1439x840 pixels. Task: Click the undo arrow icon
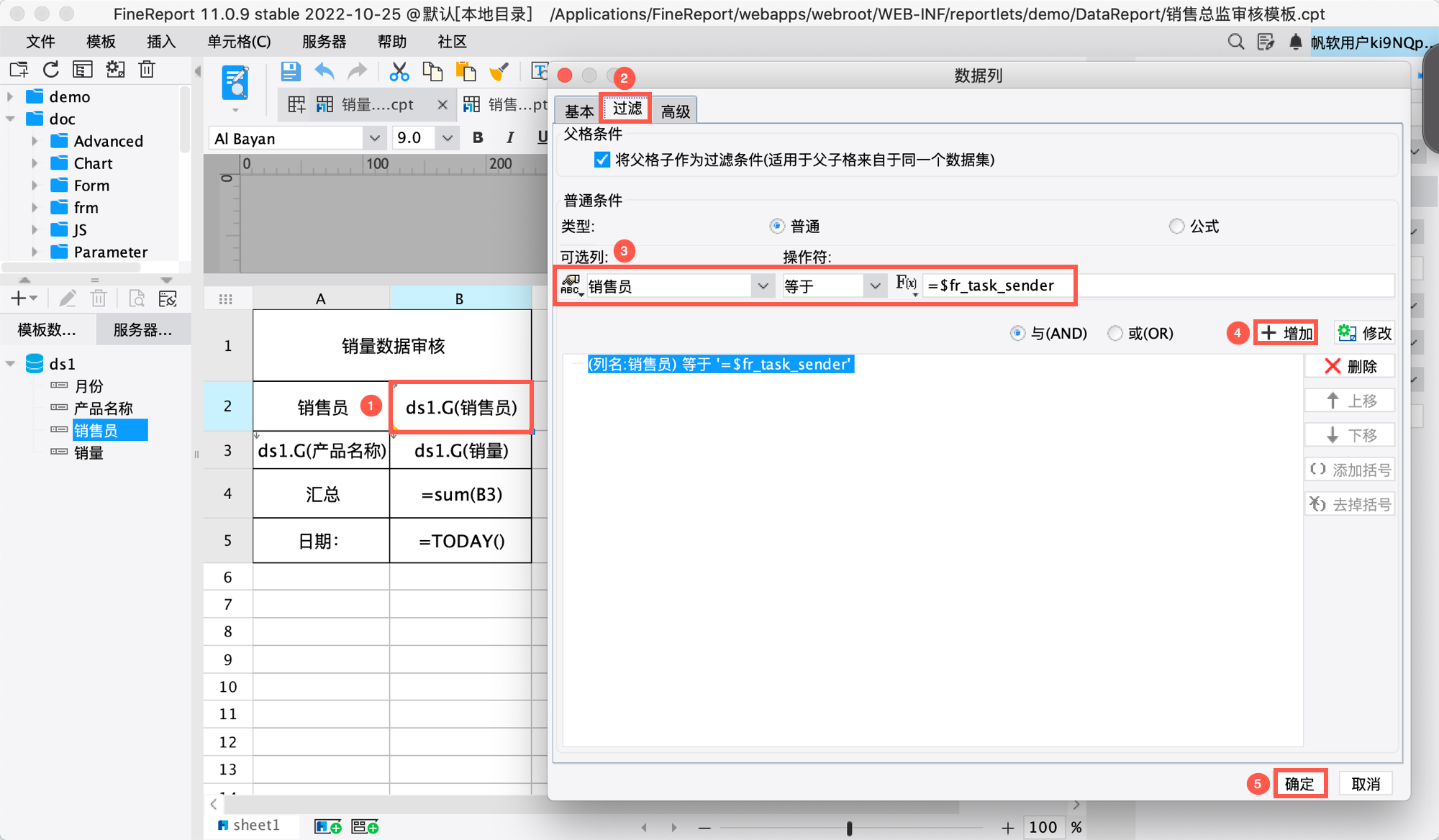324,71
